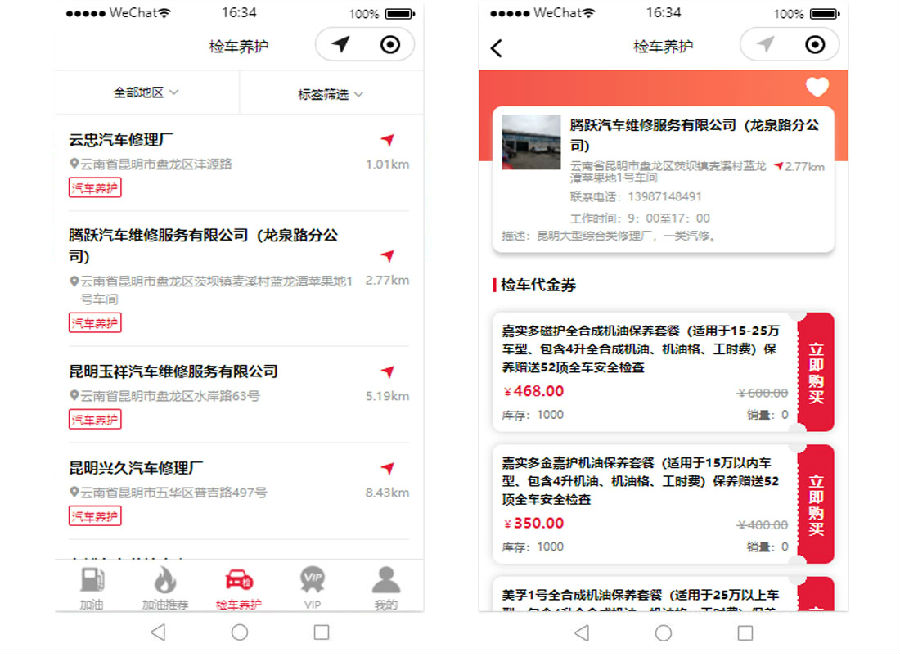Tap the capsule target icon on left screen
The image size is (900, 654).
390,45
